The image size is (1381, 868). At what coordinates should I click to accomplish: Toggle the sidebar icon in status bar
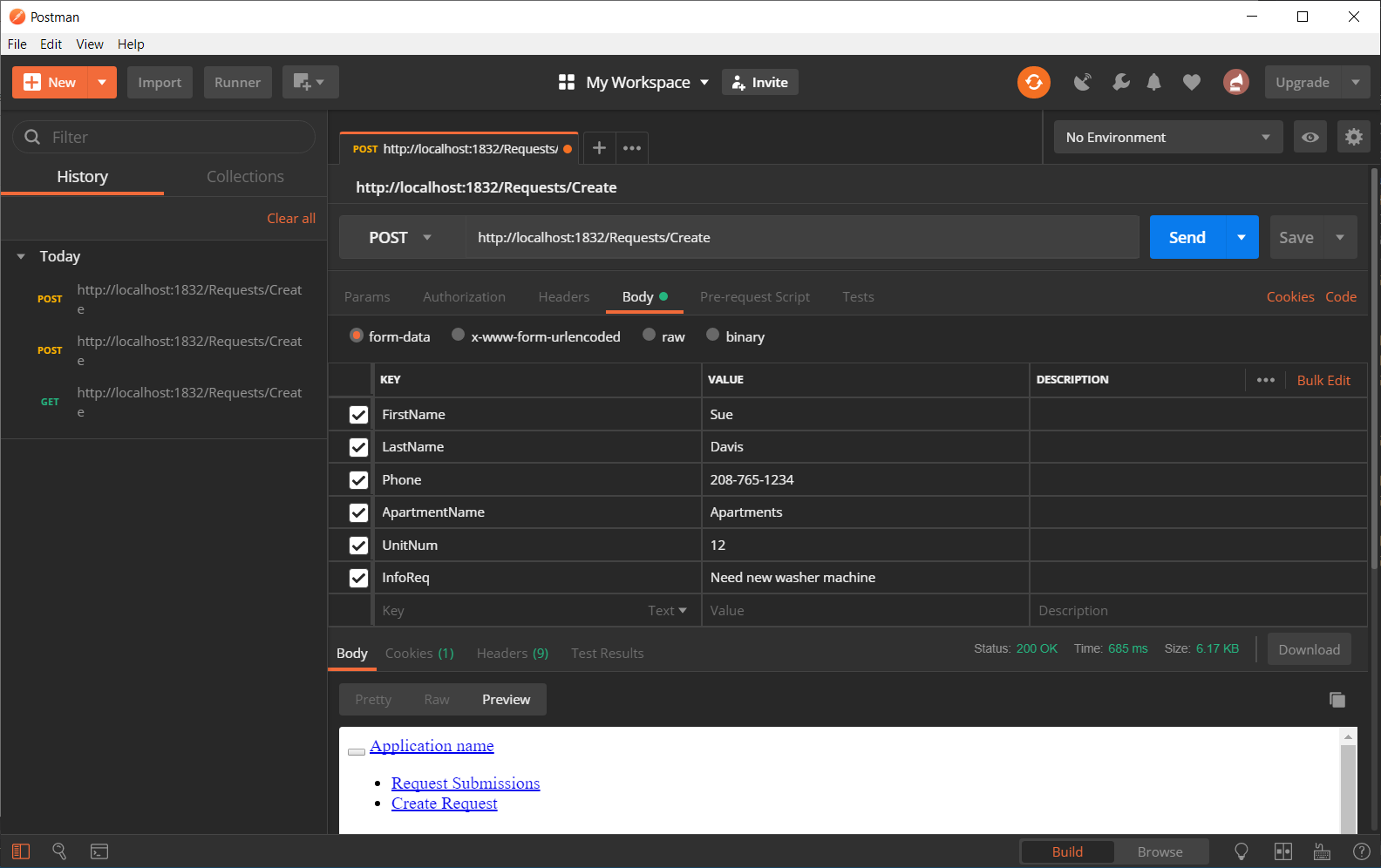21,851
